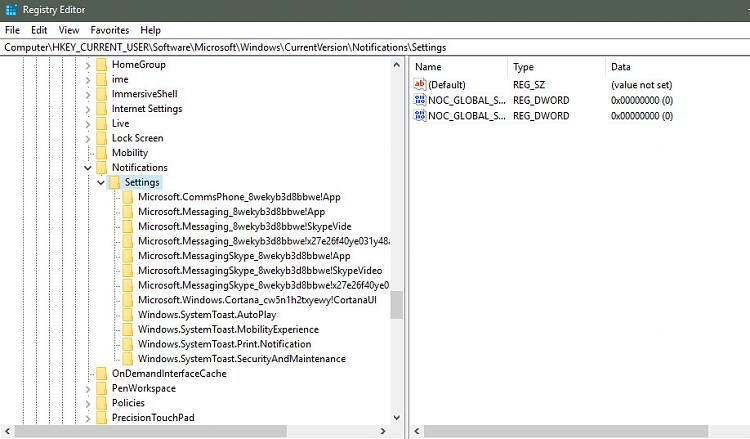Click the second NOC_GLOBAL_S DWORD value icon
Viewport: 750px width, 439px height.
(x=419, y=115)
